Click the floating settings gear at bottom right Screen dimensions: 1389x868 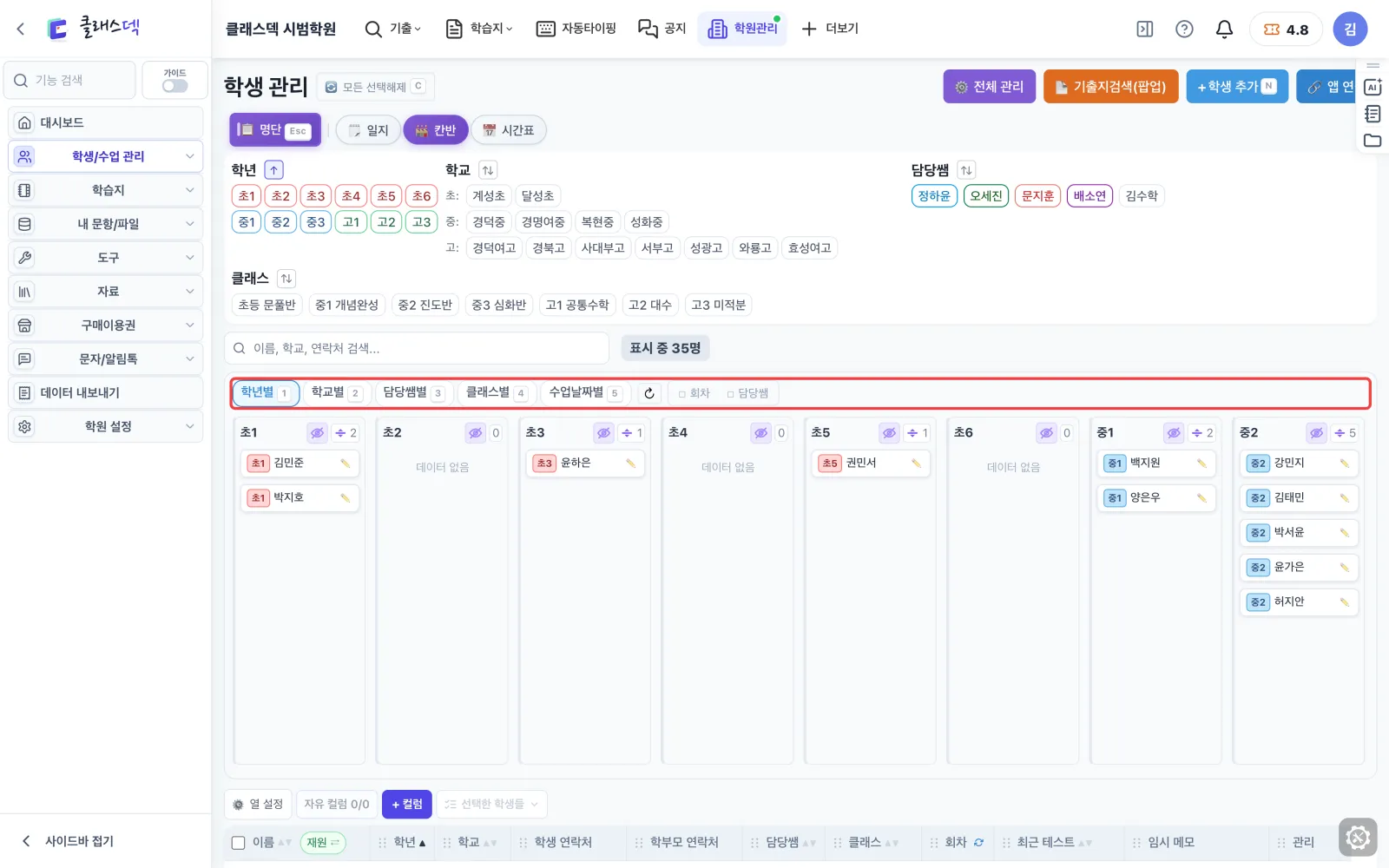coord(1358,838)
